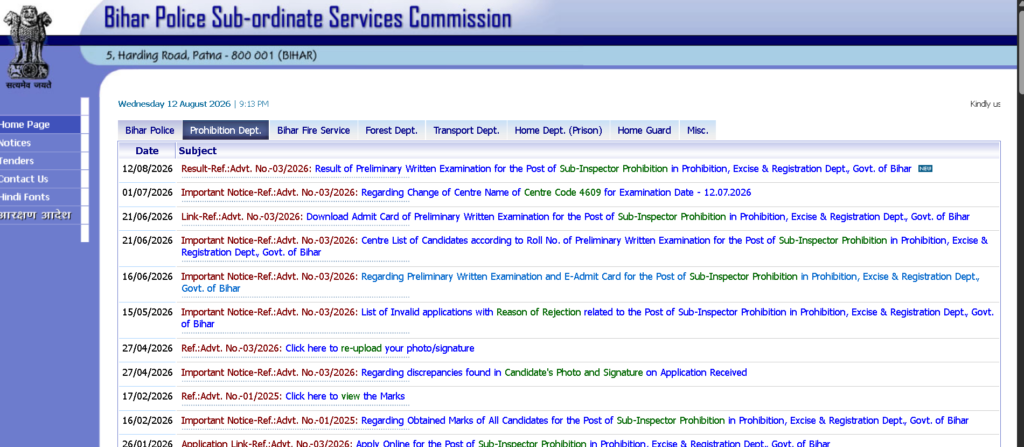
Task: Click Wednesday 12 August 2026 date text
Action: [174, 104]
